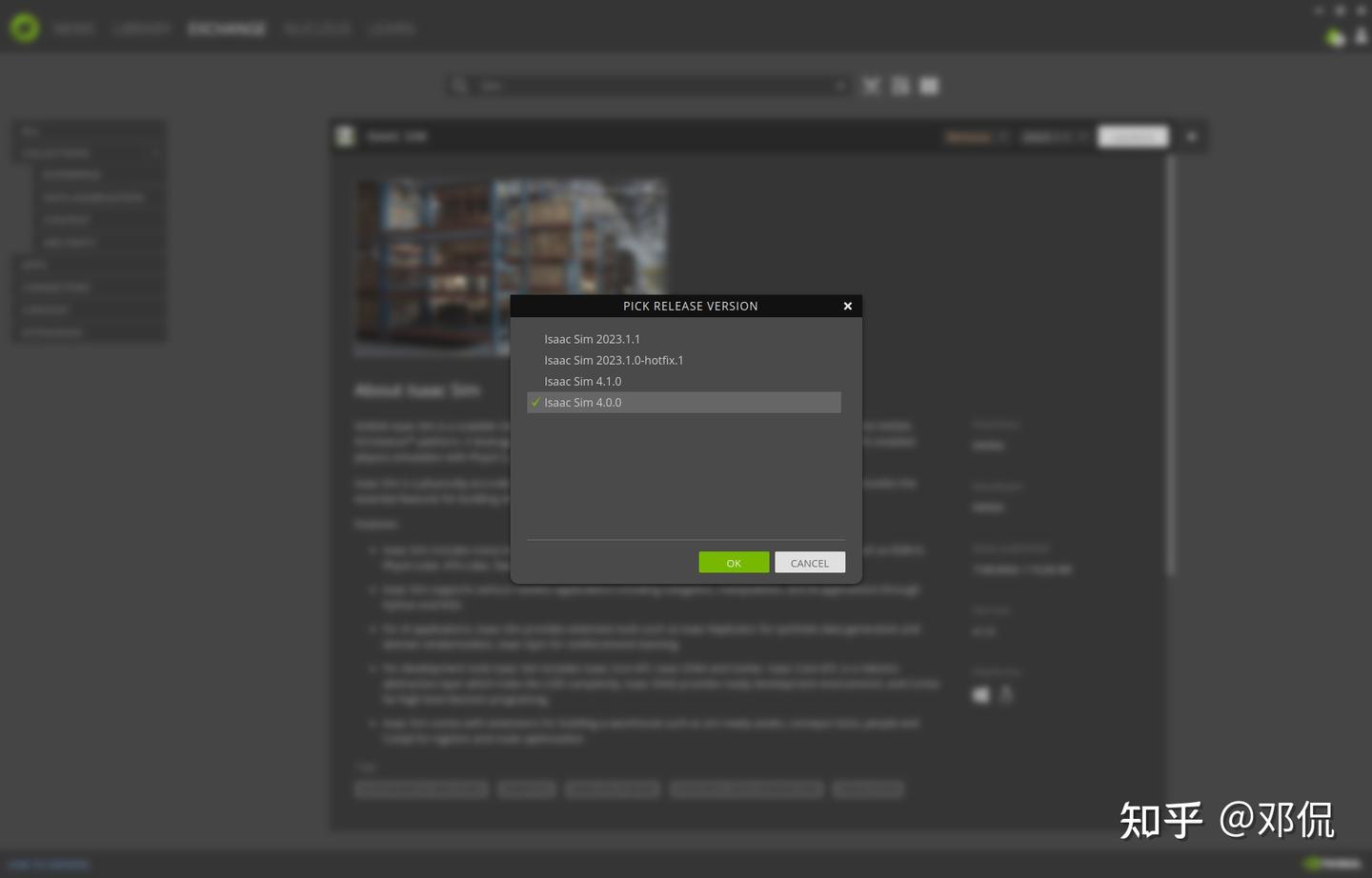Open the LEARN tab
1372x878 pixels.
[x=391, y=29]
